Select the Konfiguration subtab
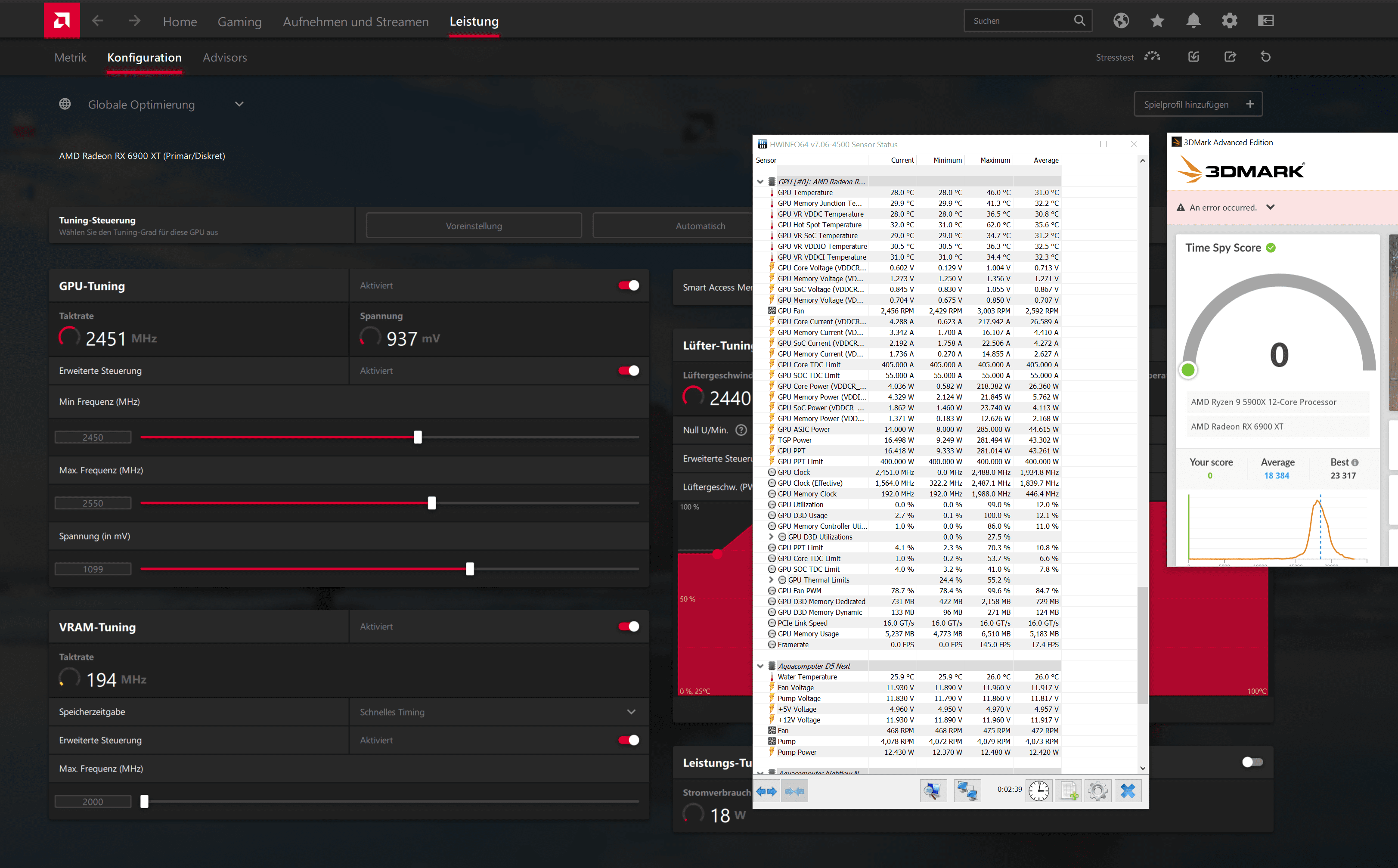1398x868 pixels. click(145, 57)
